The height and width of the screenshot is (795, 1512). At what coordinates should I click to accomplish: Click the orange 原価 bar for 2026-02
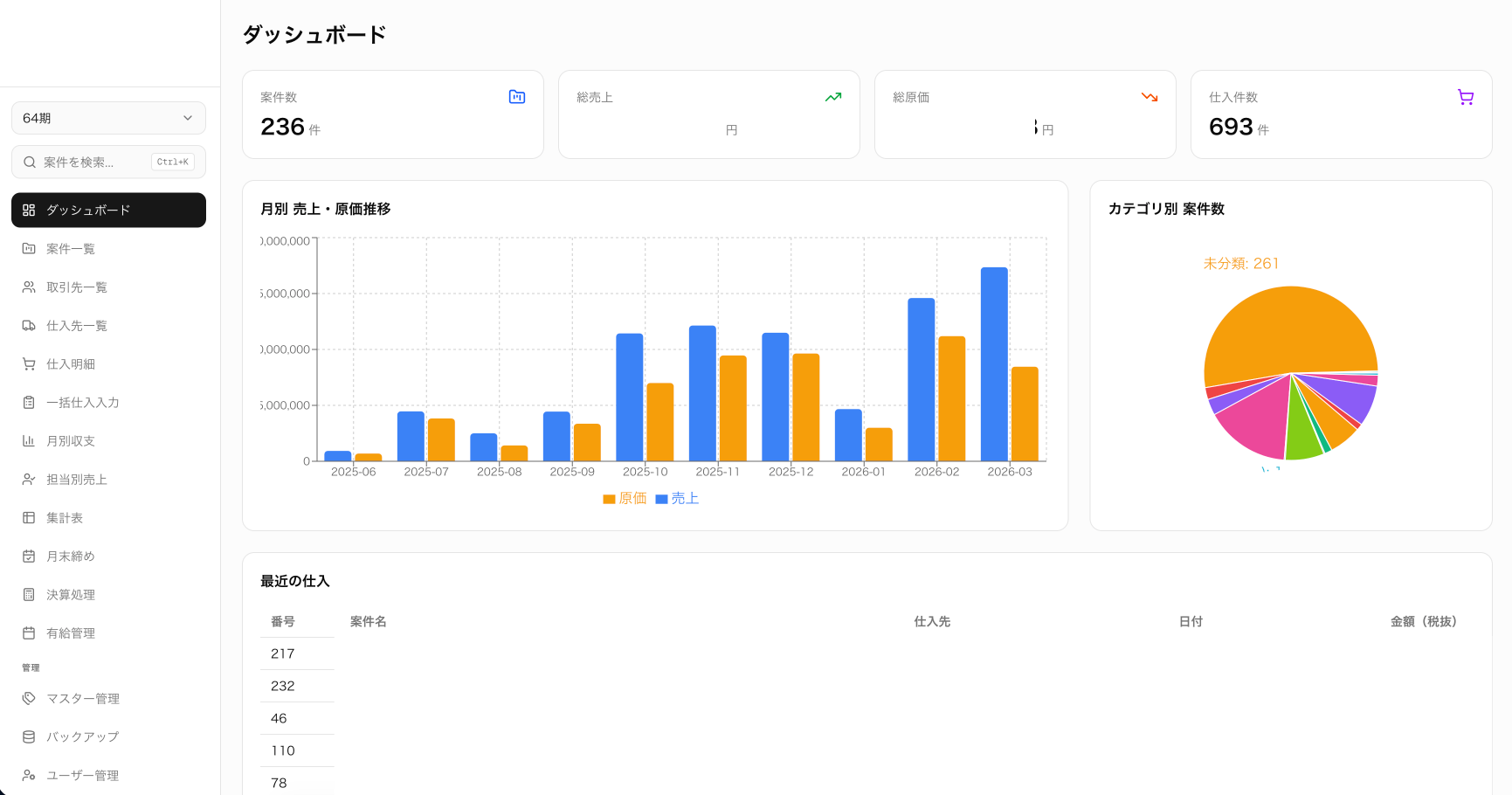pos(952,398)
